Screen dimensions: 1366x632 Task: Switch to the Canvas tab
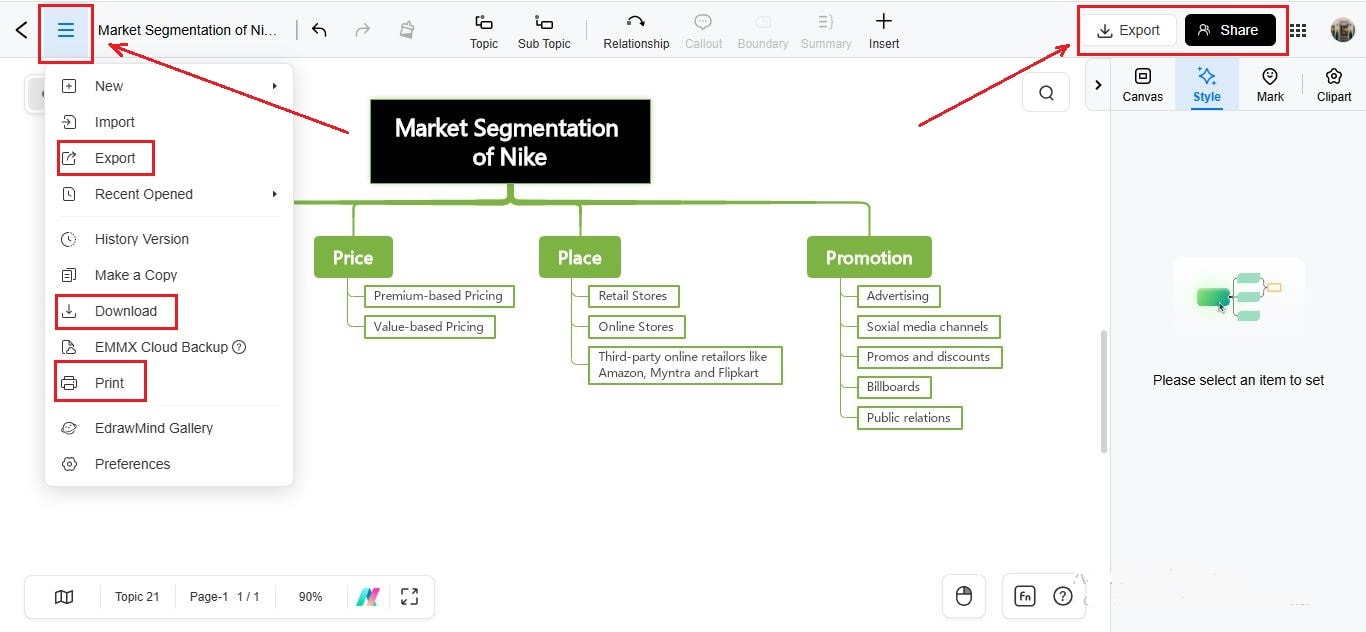[1143, 85]
